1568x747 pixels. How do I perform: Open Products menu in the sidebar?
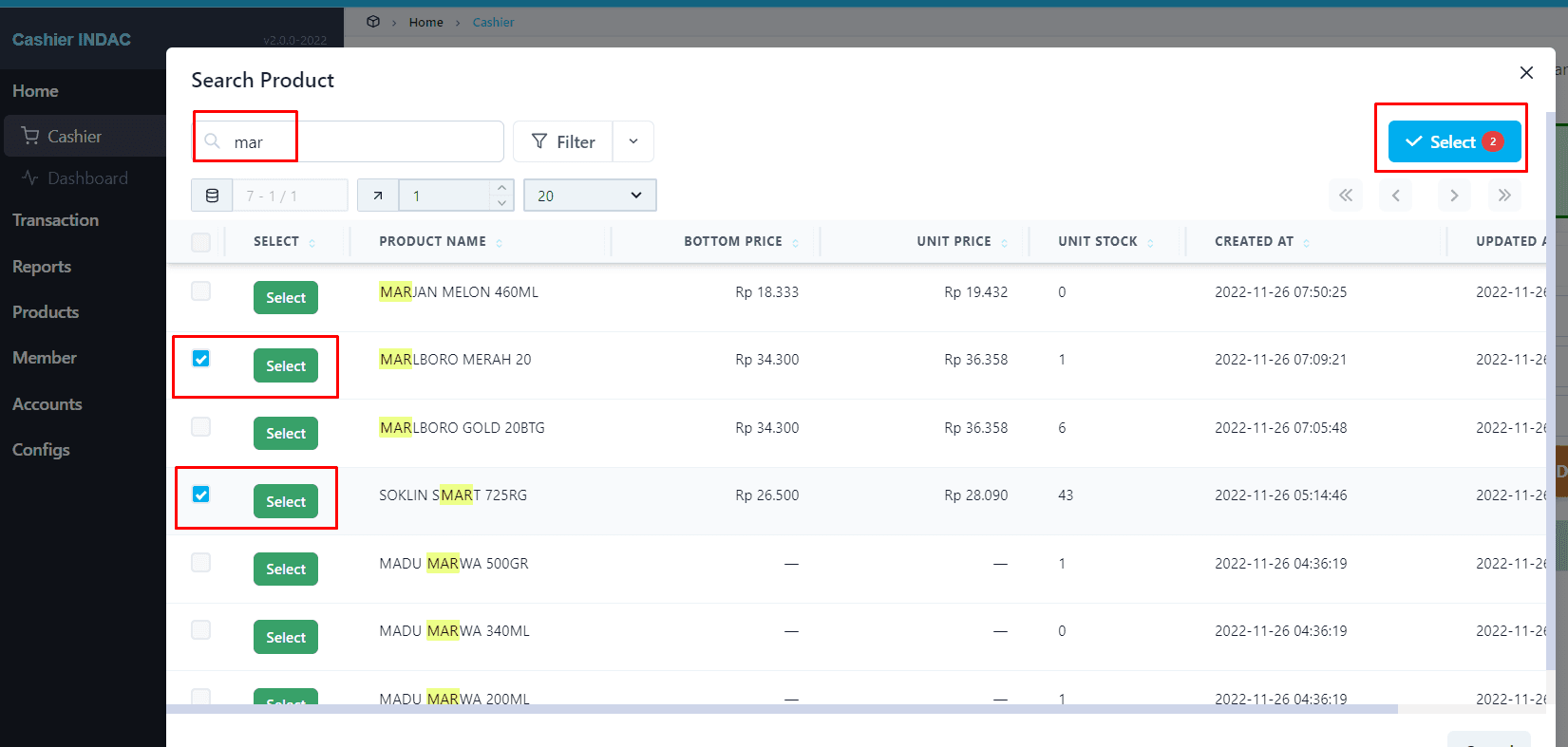coord(46,312)
